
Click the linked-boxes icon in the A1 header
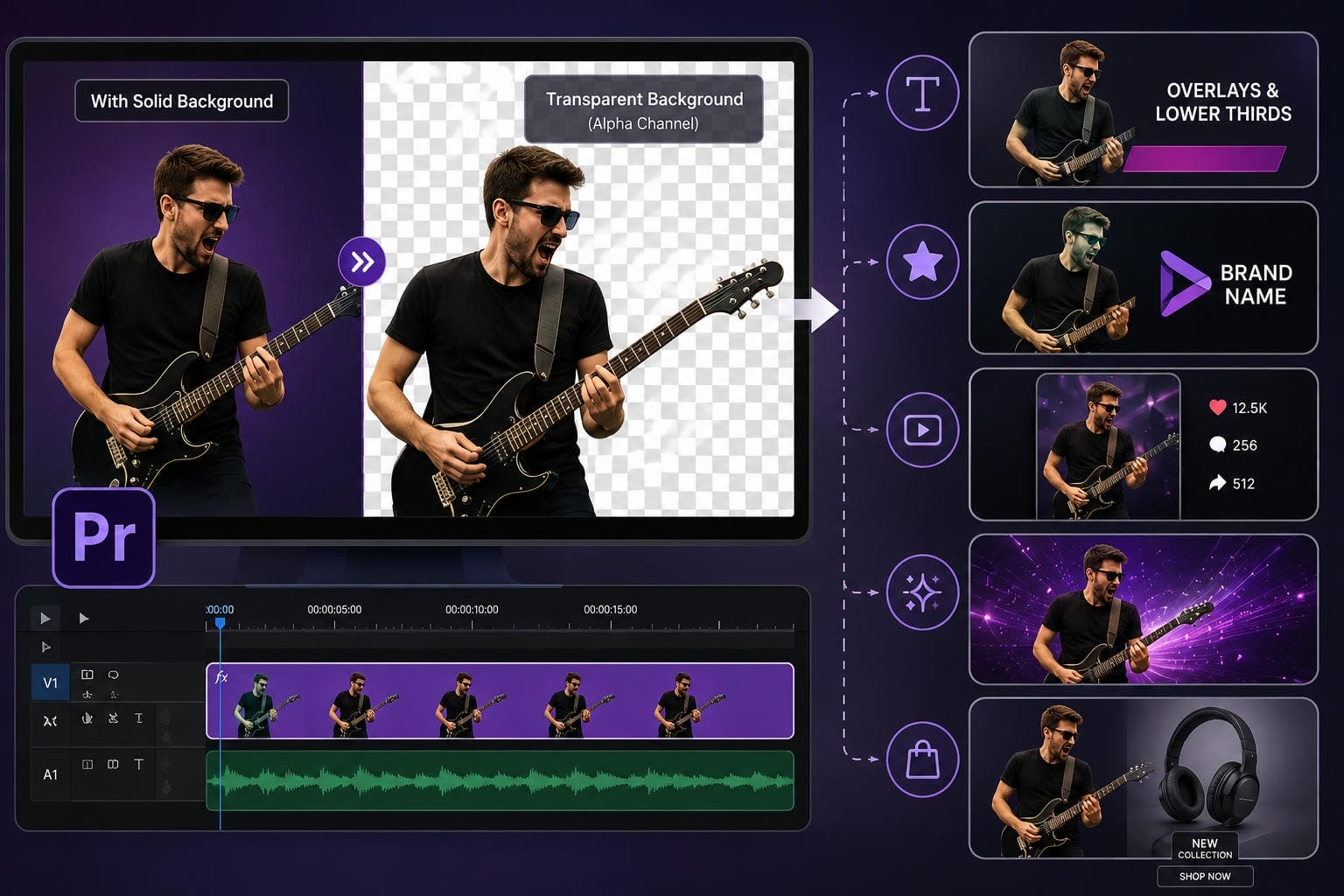click(x=113, y=764)
